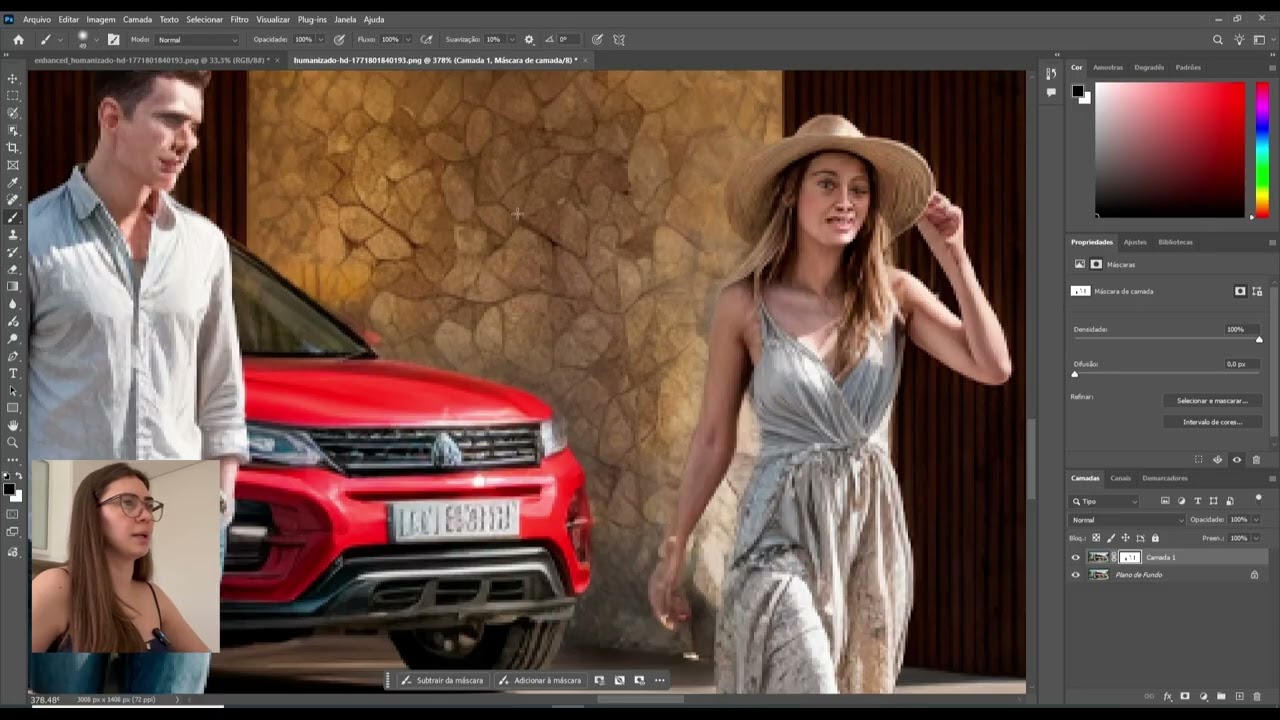Toggle the layer filter switch

(1258, 499)
